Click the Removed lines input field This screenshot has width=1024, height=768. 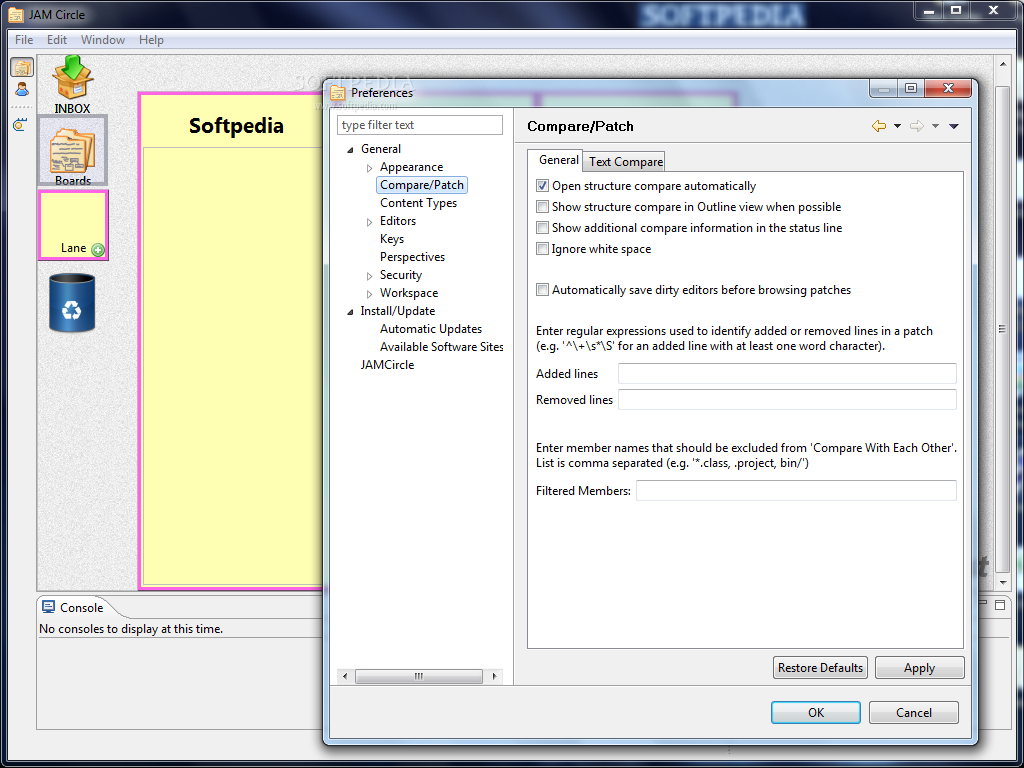(x=787, y=400)
